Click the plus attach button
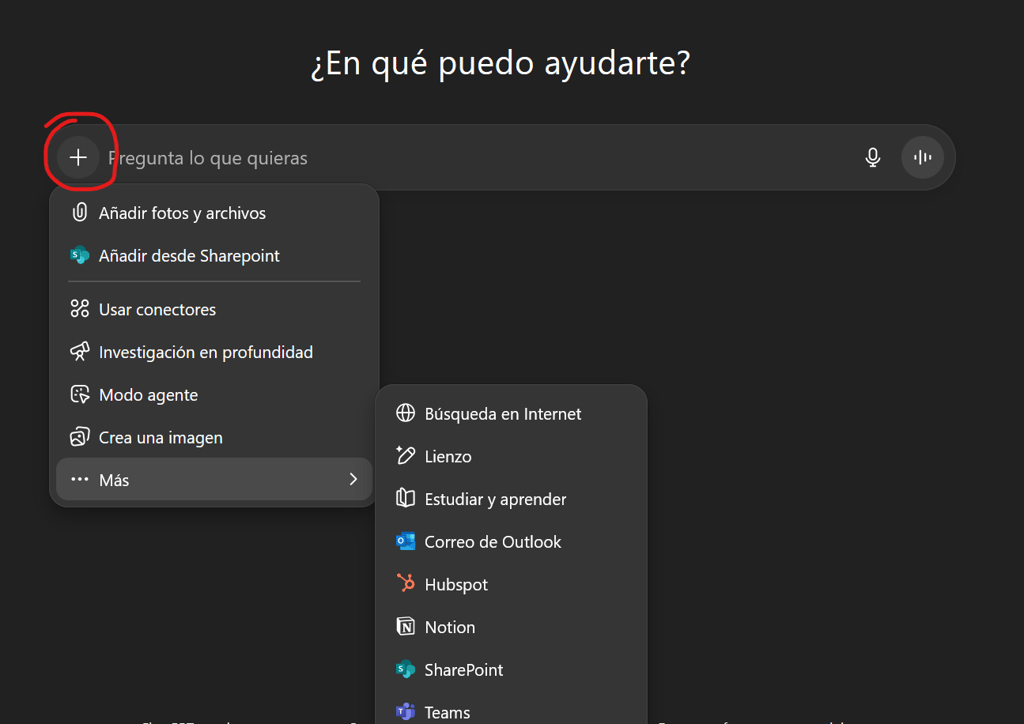Viewport: 1024px width, 724px height. pyautogui.click(x=78, y=158)
